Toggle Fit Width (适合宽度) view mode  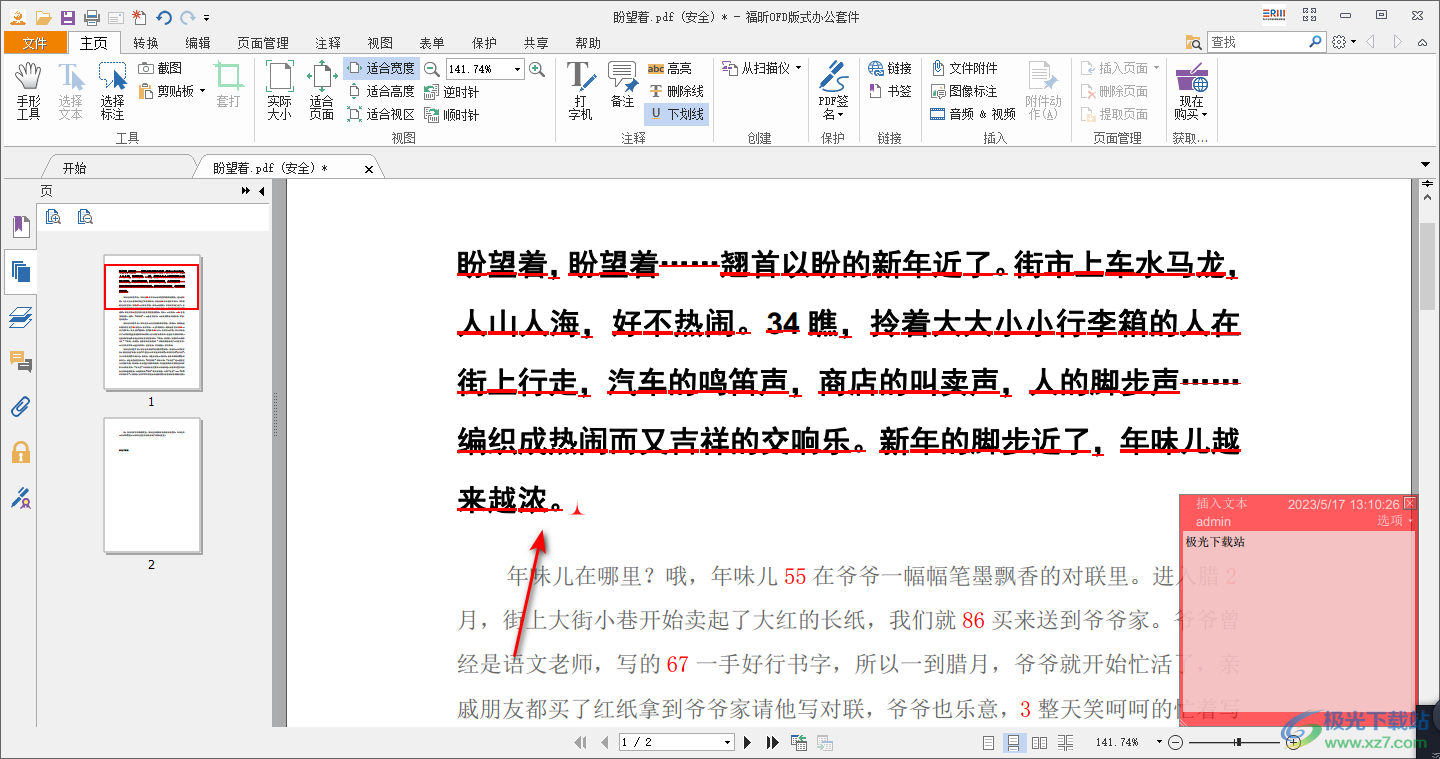381,68
